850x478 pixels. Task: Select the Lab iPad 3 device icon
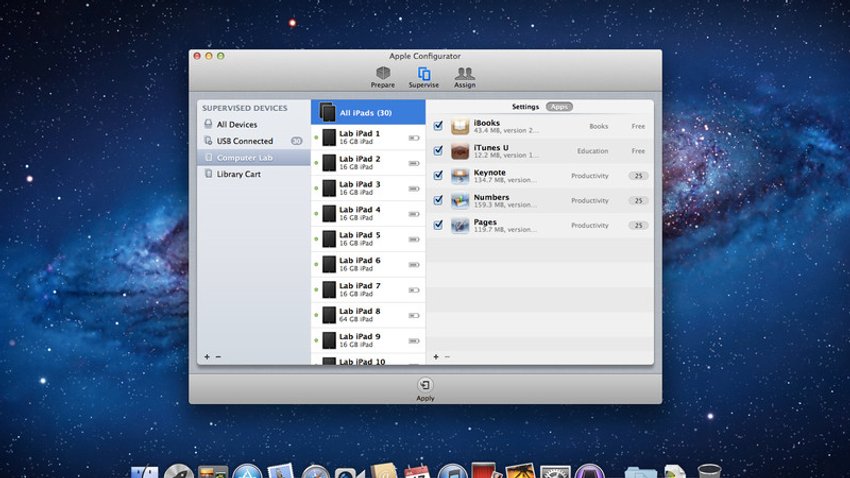click(x=329, y=188)
